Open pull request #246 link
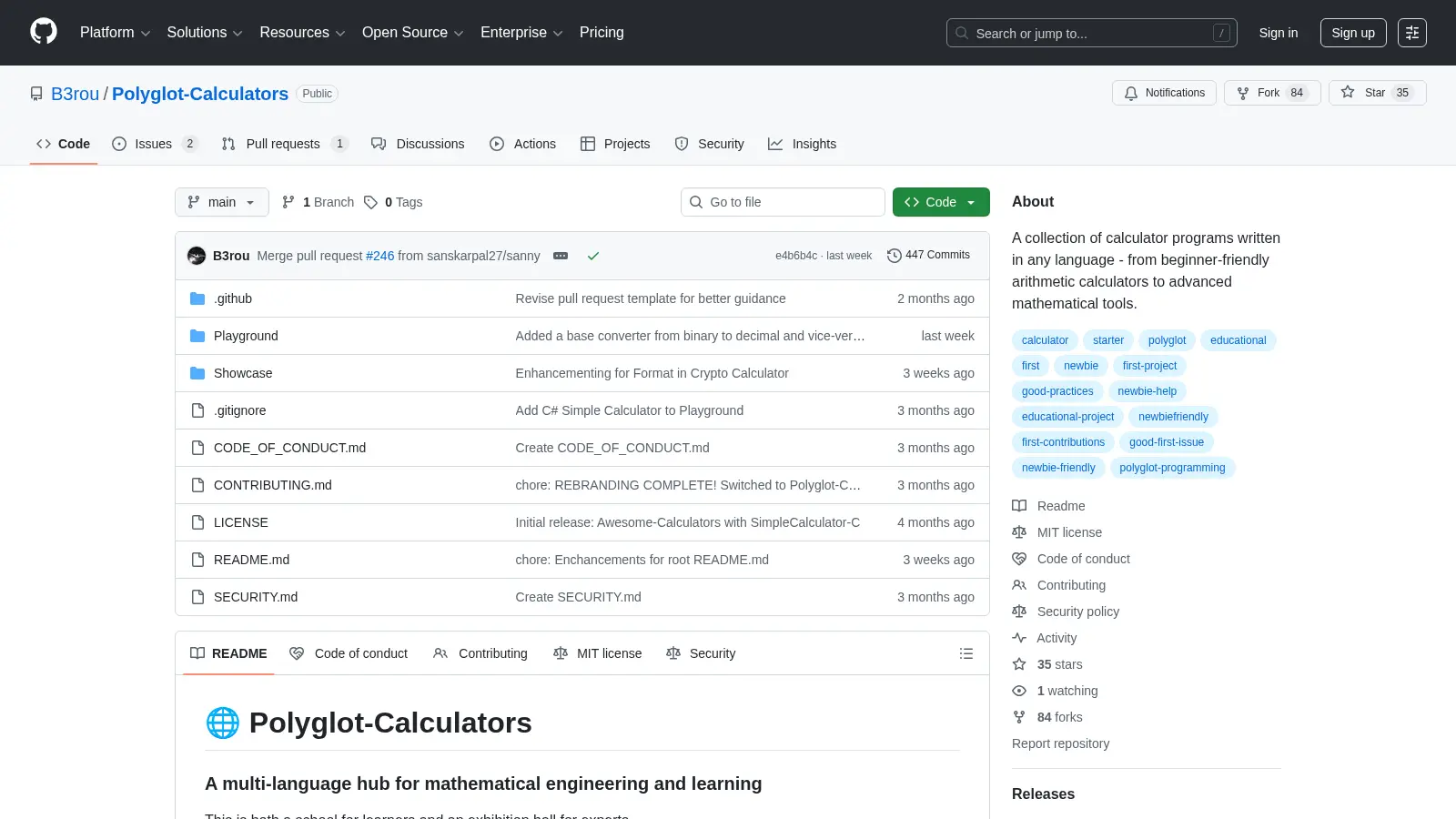The image size is (1456, 819). (379, 256)
